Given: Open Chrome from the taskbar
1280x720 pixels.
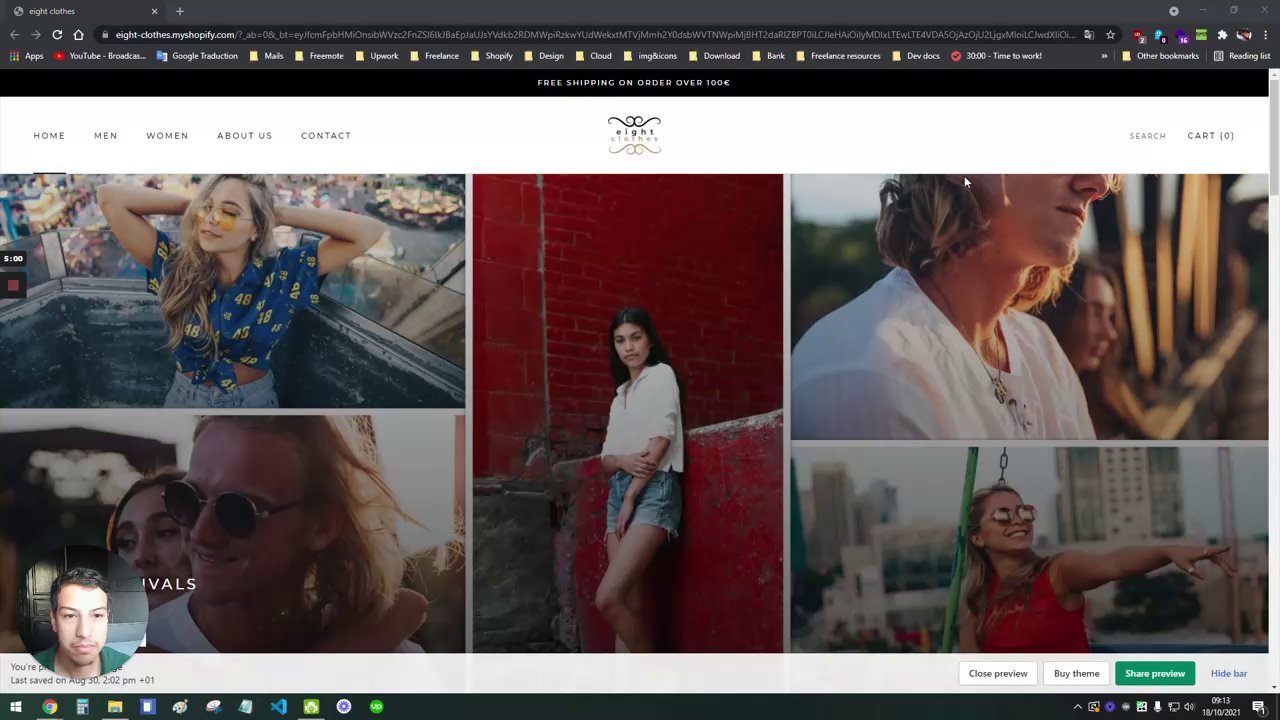Looking at the screenshot, I should click(x=49, y=707).
